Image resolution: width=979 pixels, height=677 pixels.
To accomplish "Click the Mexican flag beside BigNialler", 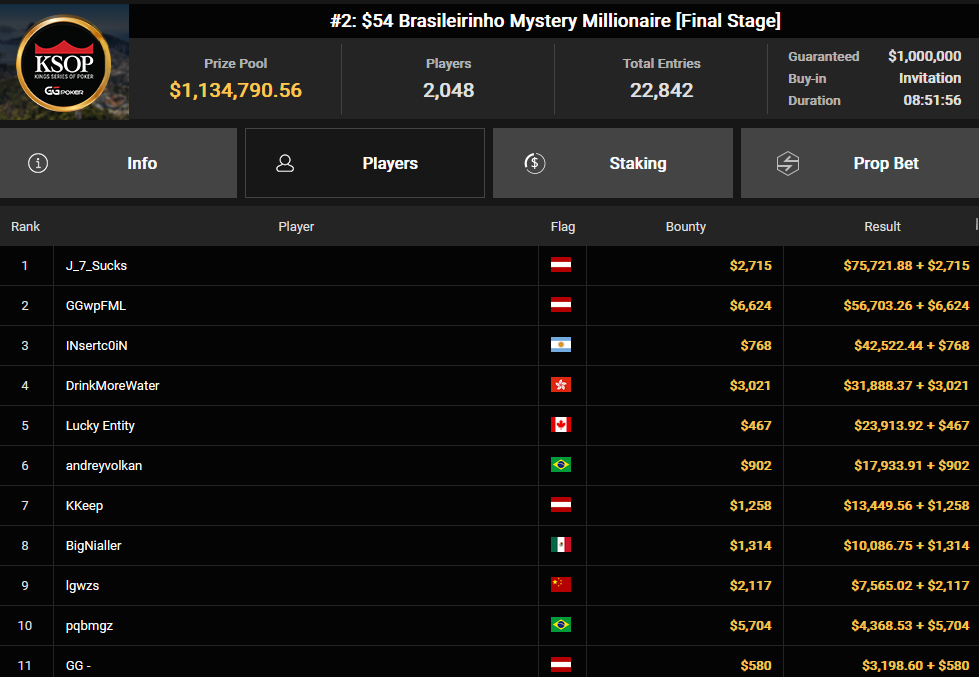I will coord(561,545).
